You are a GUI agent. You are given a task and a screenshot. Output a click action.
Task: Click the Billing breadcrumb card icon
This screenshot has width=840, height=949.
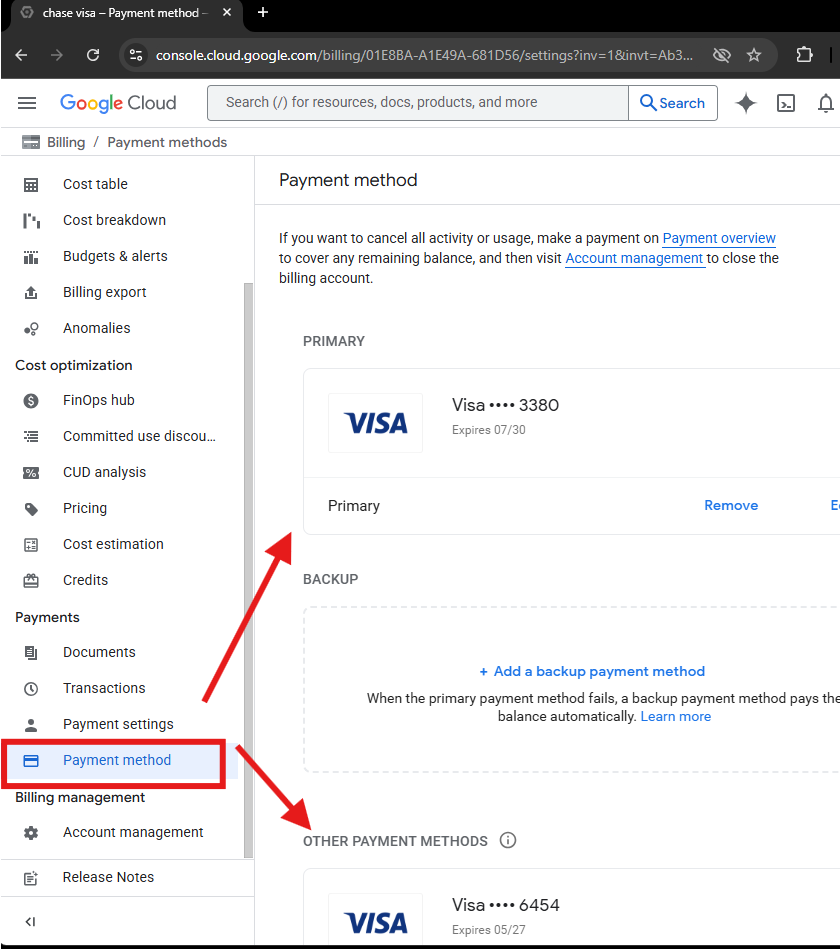(x=31, y=142)
